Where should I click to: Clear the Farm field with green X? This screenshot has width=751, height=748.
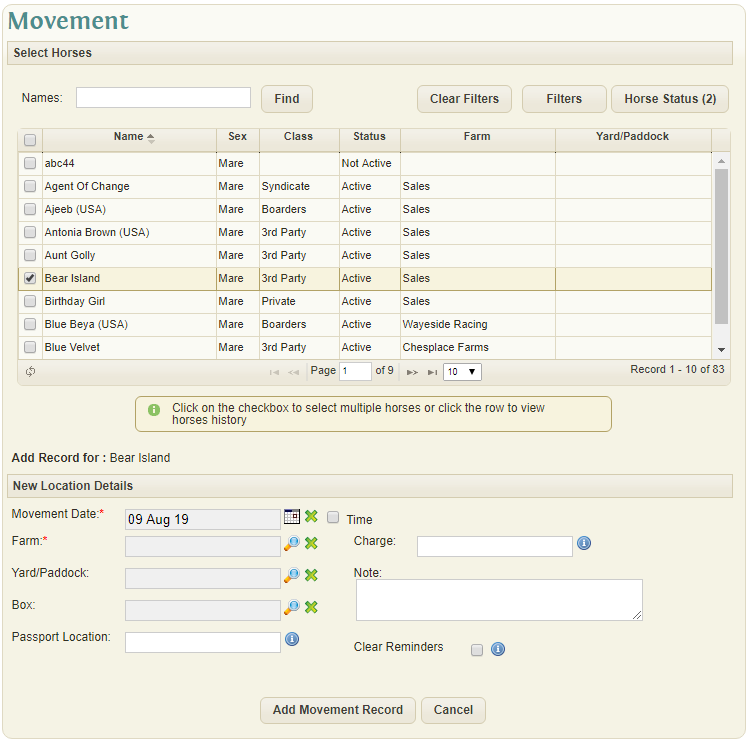coord(311,544)
